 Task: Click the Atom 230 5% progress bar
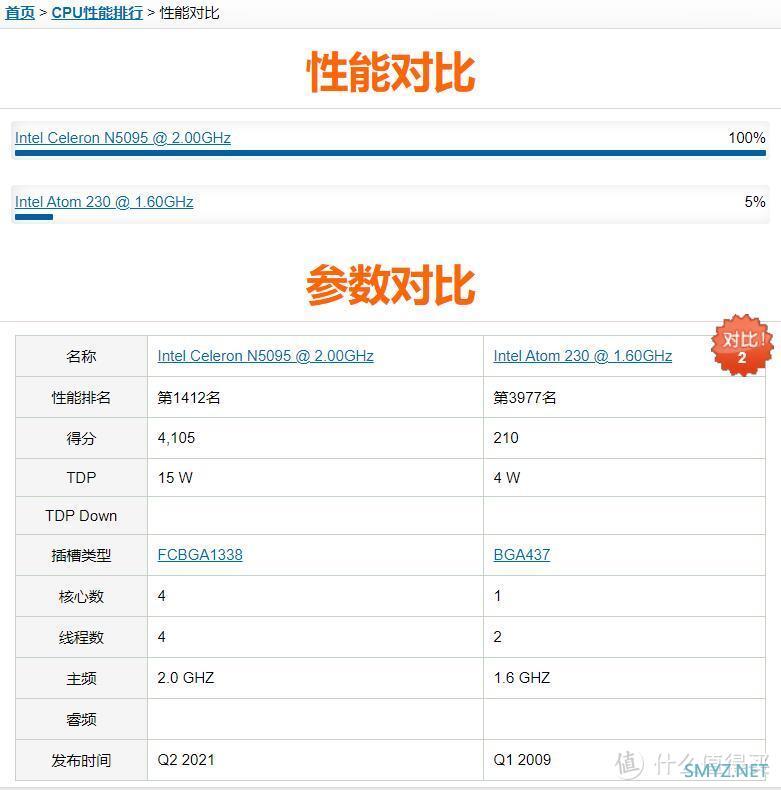(34, 217)
